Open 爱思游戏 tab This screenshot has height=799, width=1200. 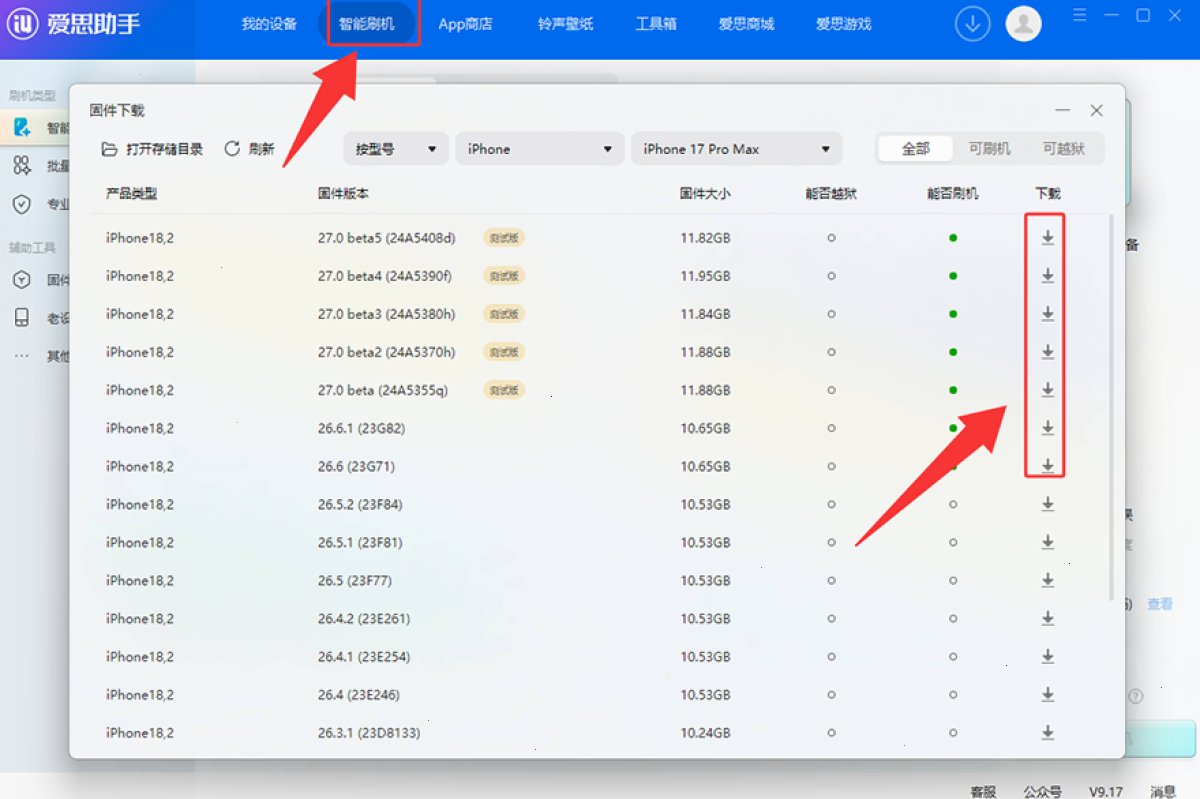coord(843,24)
